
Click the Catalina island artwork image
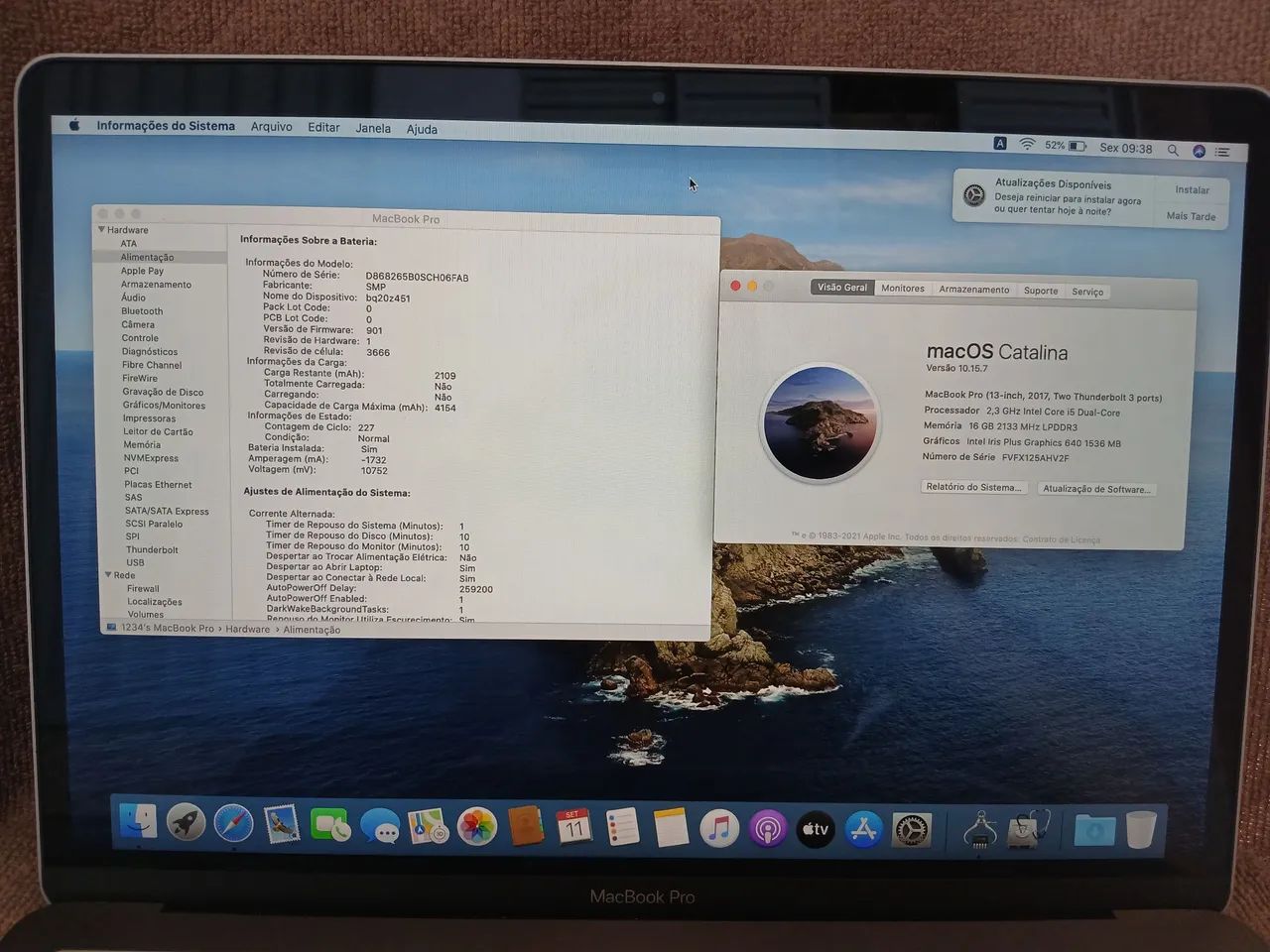(820, 422)
